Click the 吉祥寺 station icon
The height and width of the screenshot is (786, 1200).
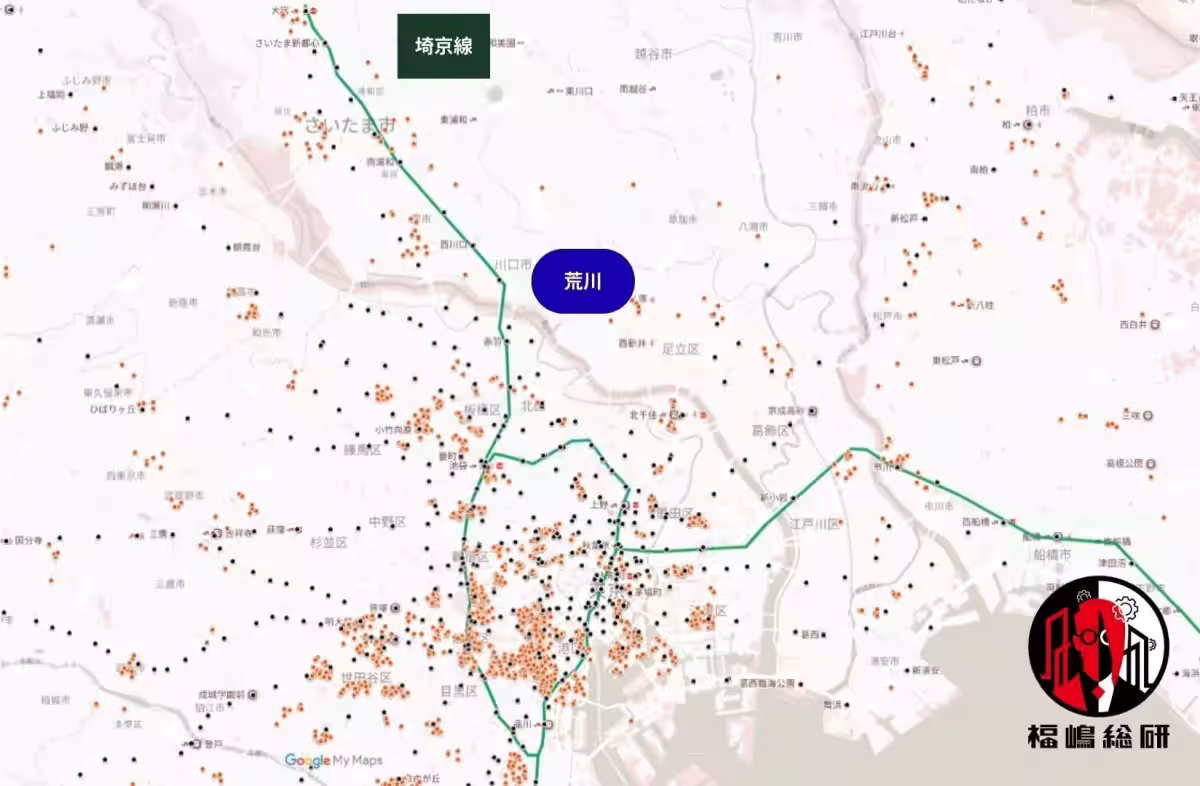tap(217, 533)
